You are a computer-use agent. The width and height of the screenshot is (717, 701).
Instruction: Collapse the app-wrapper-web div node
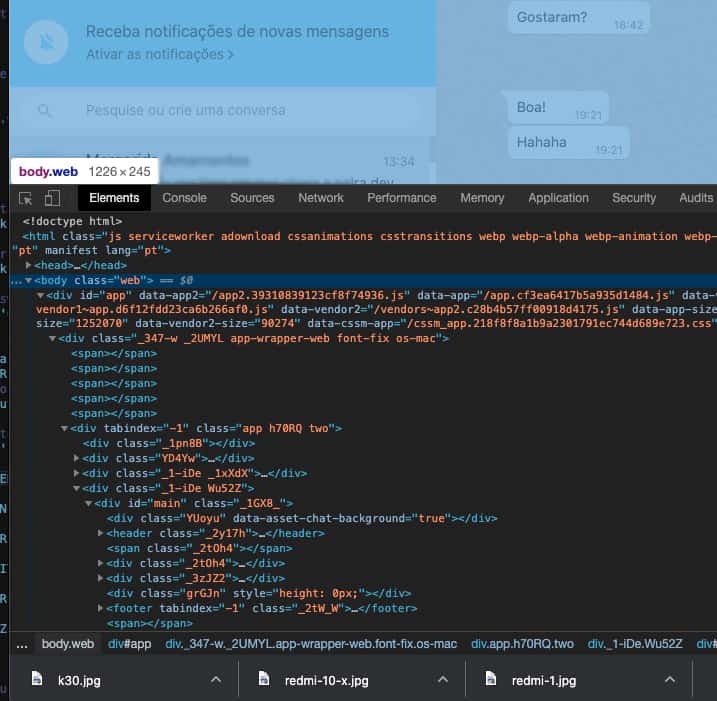point(53,338)
